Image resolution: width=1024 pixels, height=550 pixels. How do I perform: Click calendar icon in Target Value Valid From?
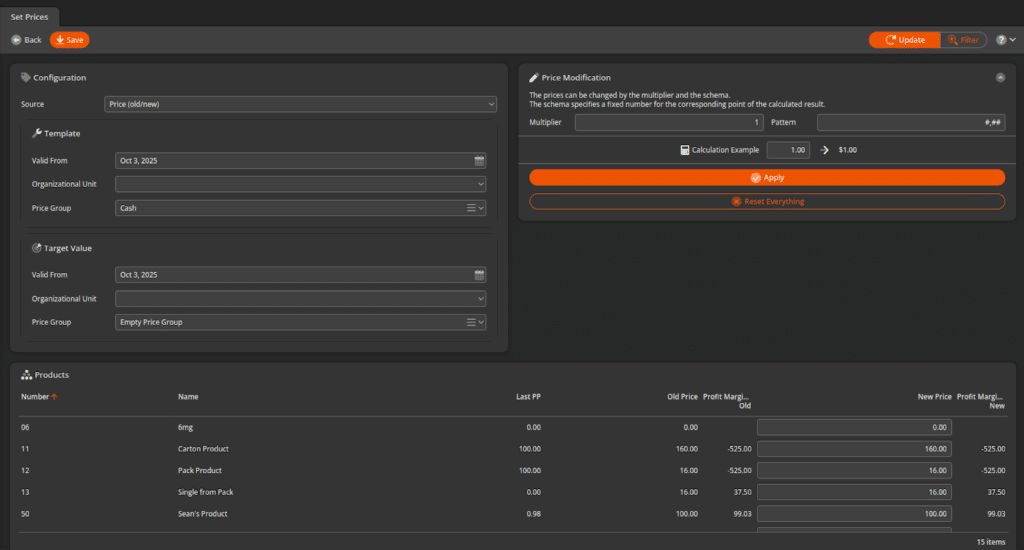click(x=479, y=275)
